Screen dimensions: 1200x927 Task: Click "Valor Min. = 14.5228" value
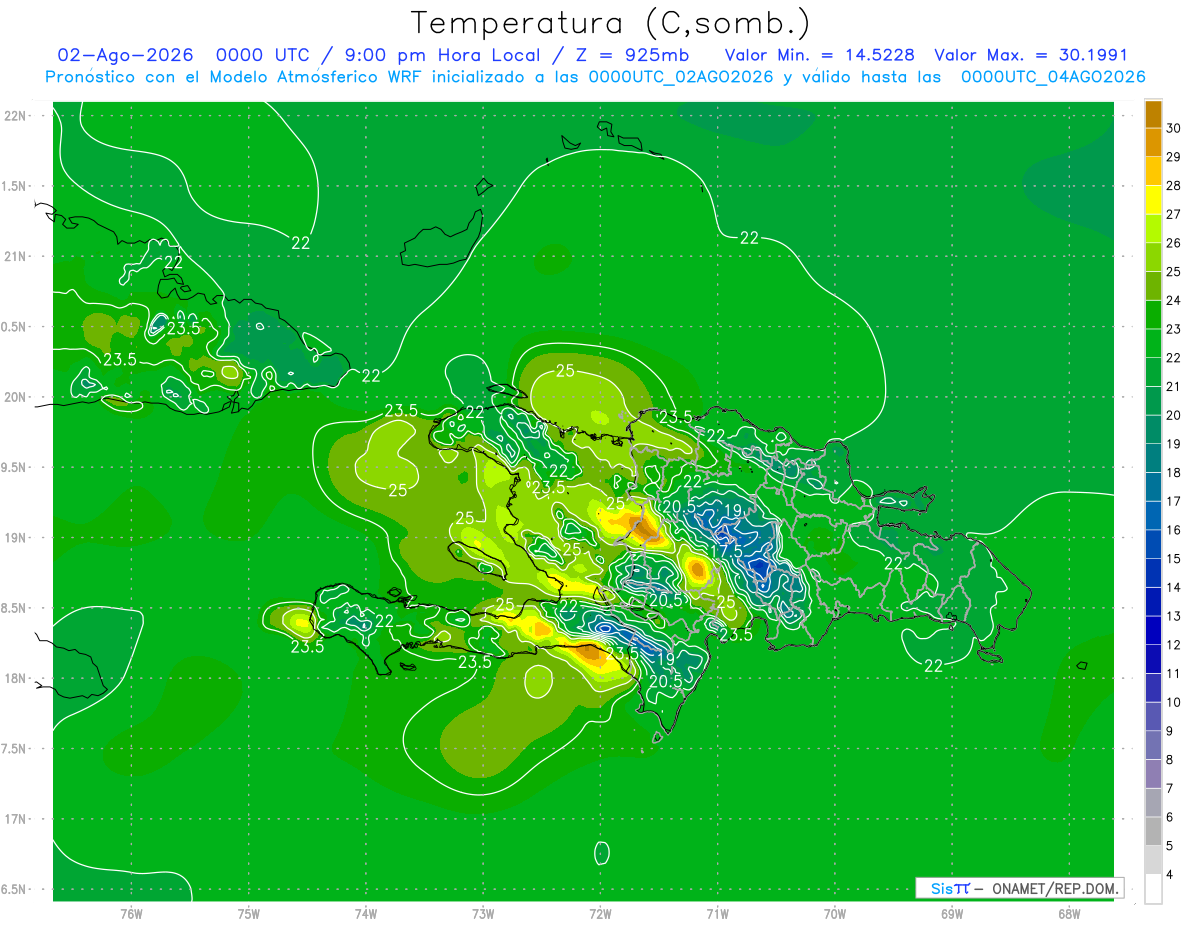819,55
